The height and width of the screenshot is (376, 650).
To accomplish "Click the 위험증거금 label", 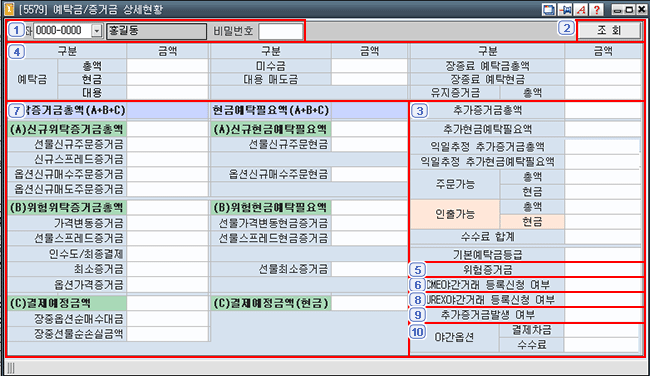I will (487, 270).
